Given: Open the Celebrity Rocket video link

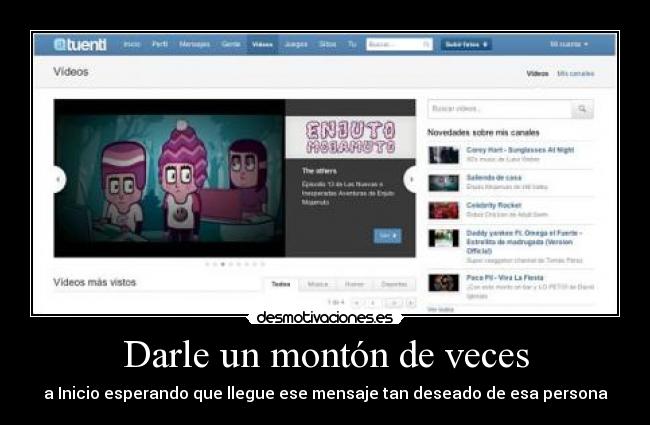Looking at the screenshot, I should tap(493, 205).
